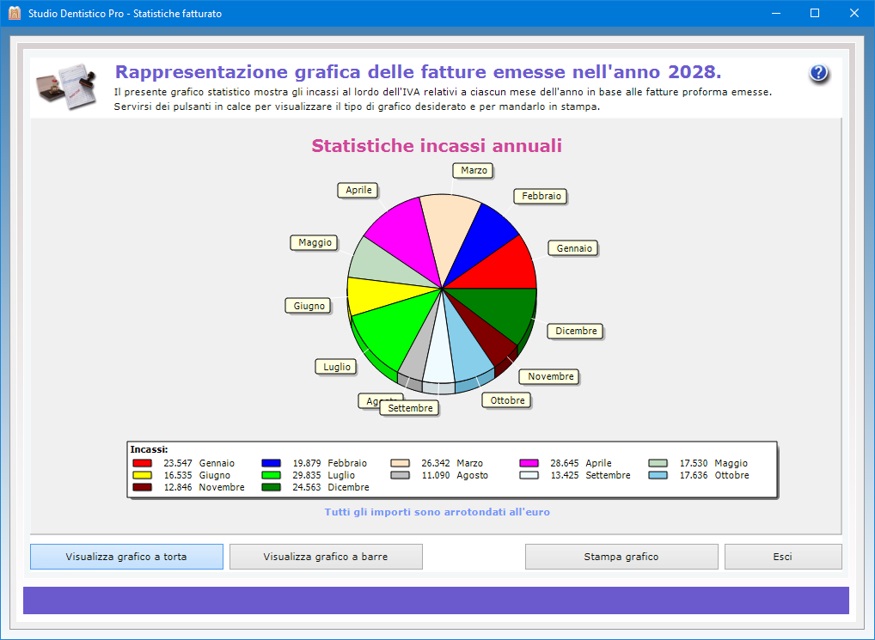Click the Studio Dentistico Pro title bar icon
875x640 pixels.
[x=15, y=13]
